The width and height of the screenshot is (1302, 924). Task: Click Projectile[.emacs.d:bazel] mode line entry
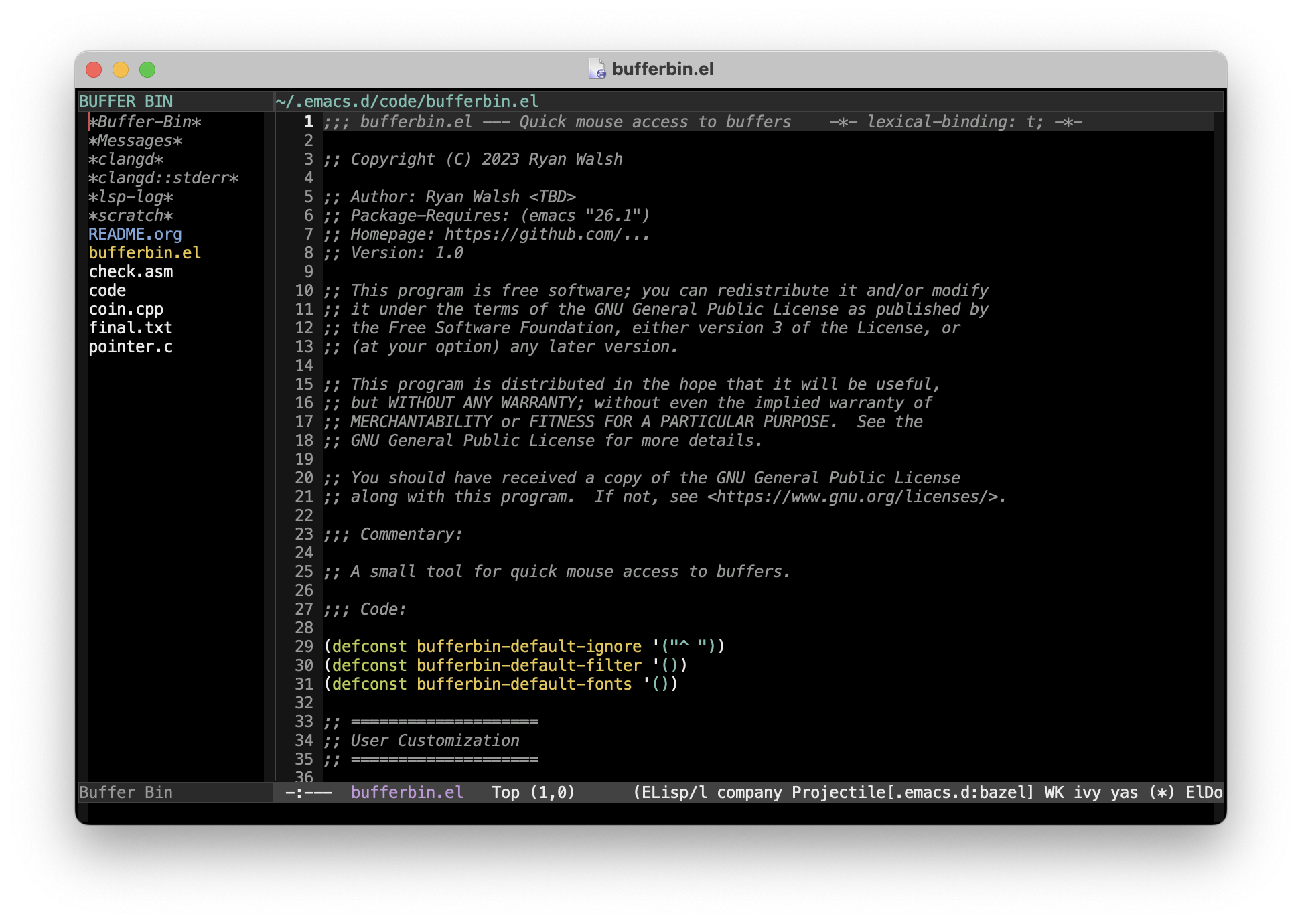[x=914, y=793]
